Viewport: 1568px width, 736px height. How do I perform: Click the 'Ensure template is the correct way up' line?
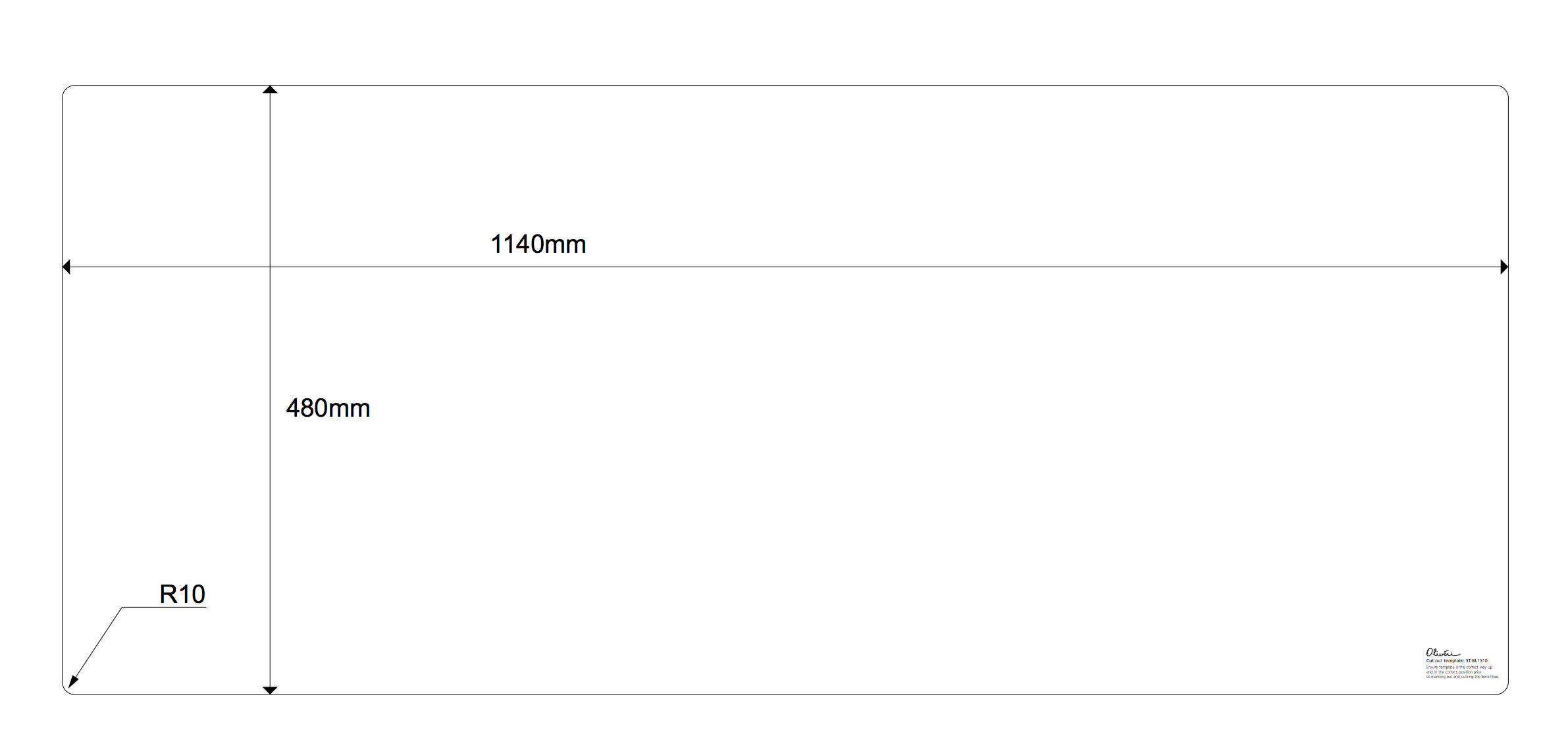pyautogui.click(x=1459, y=667)
